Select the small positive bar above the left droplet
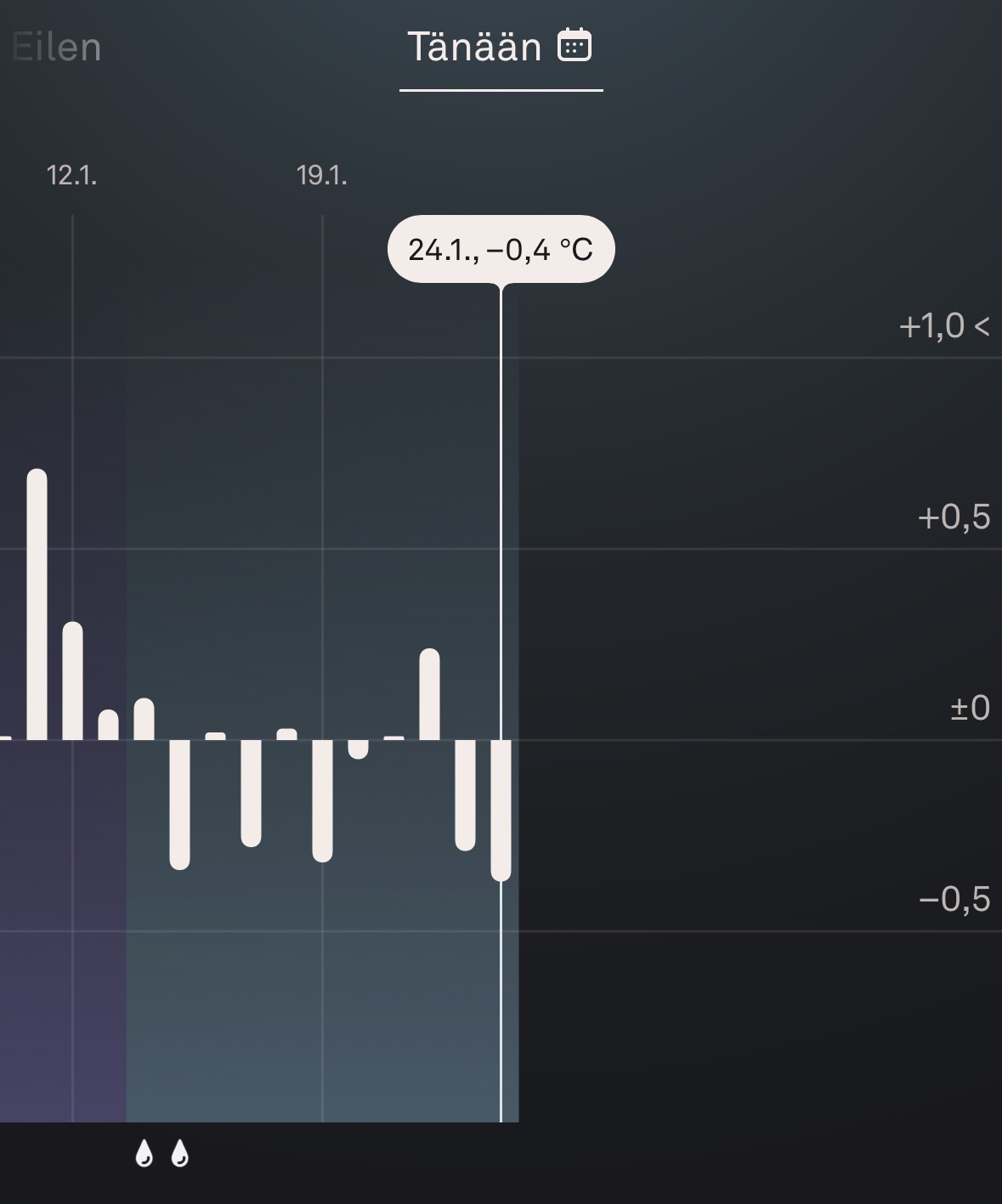Viewport: 1002px width, 1204px height. tap(144, 719)
